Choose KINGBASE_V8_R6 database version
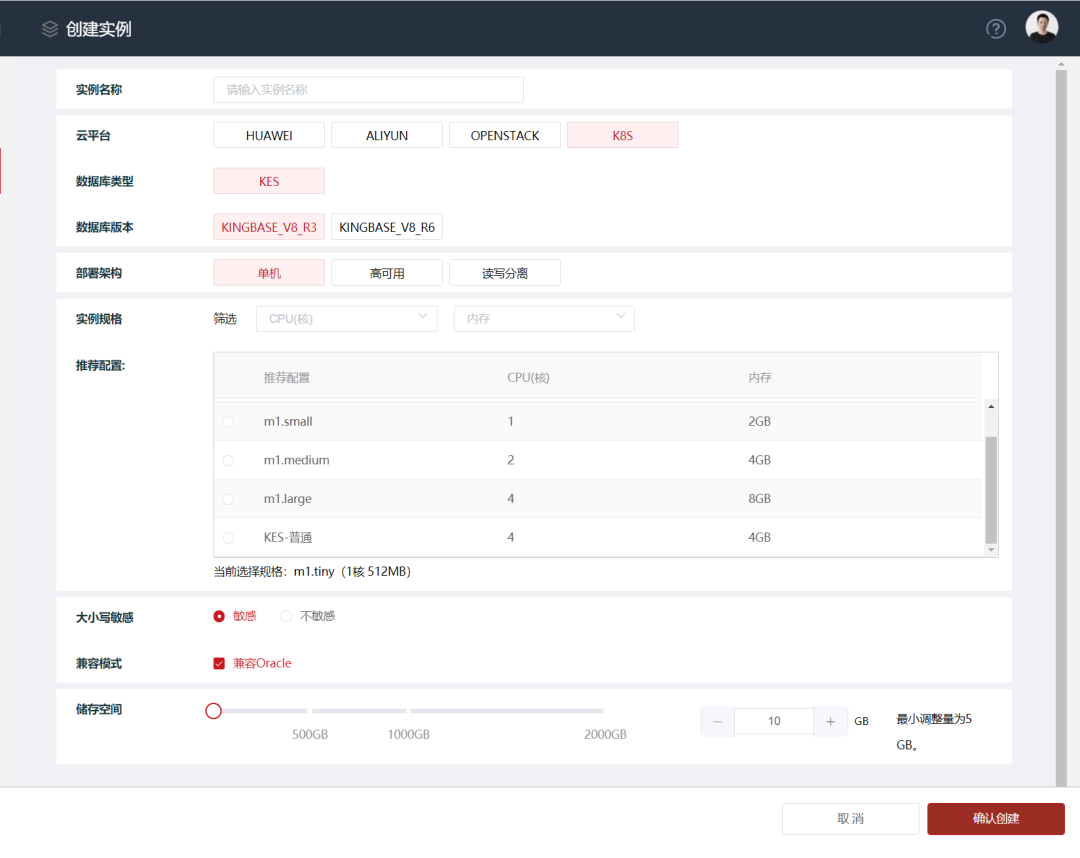This screenshot has width=1080, height=858. [386, 227]
